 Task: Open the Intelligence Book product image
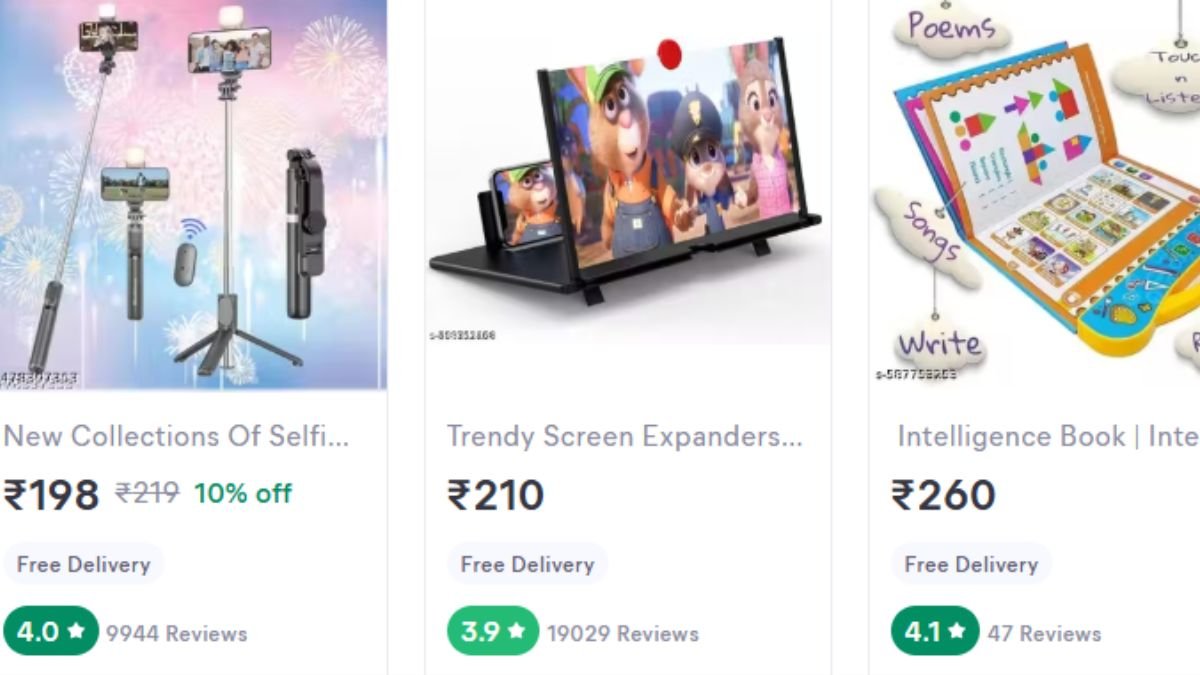(1035, 194)
